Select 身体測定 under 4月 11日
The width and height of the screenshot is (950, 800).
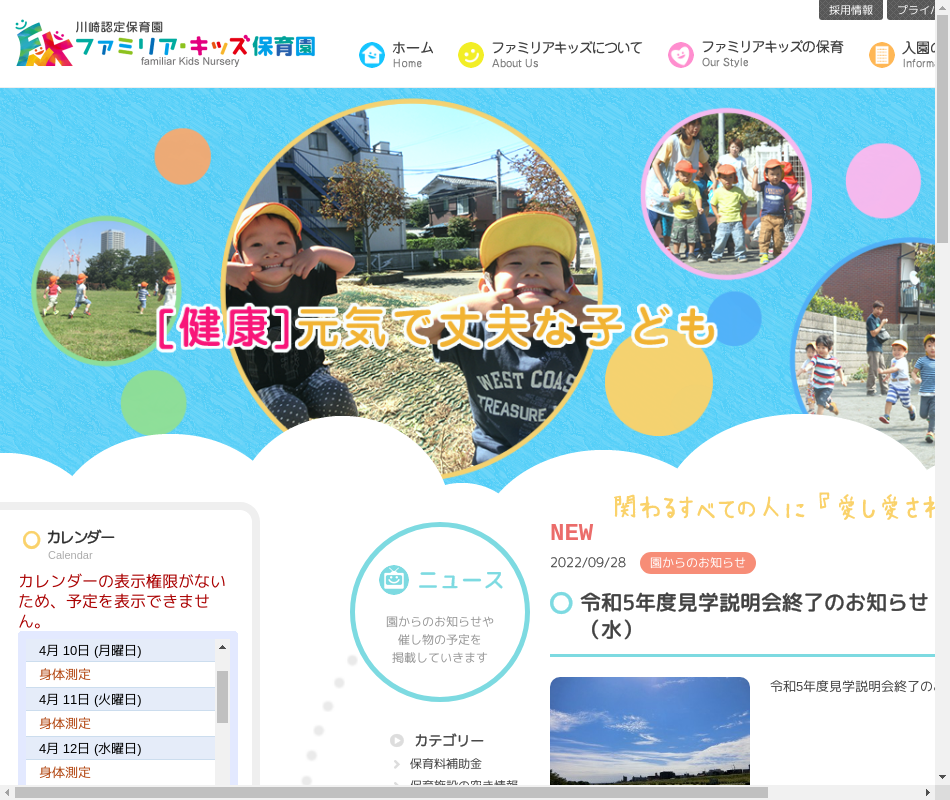[x=65, y=724]
